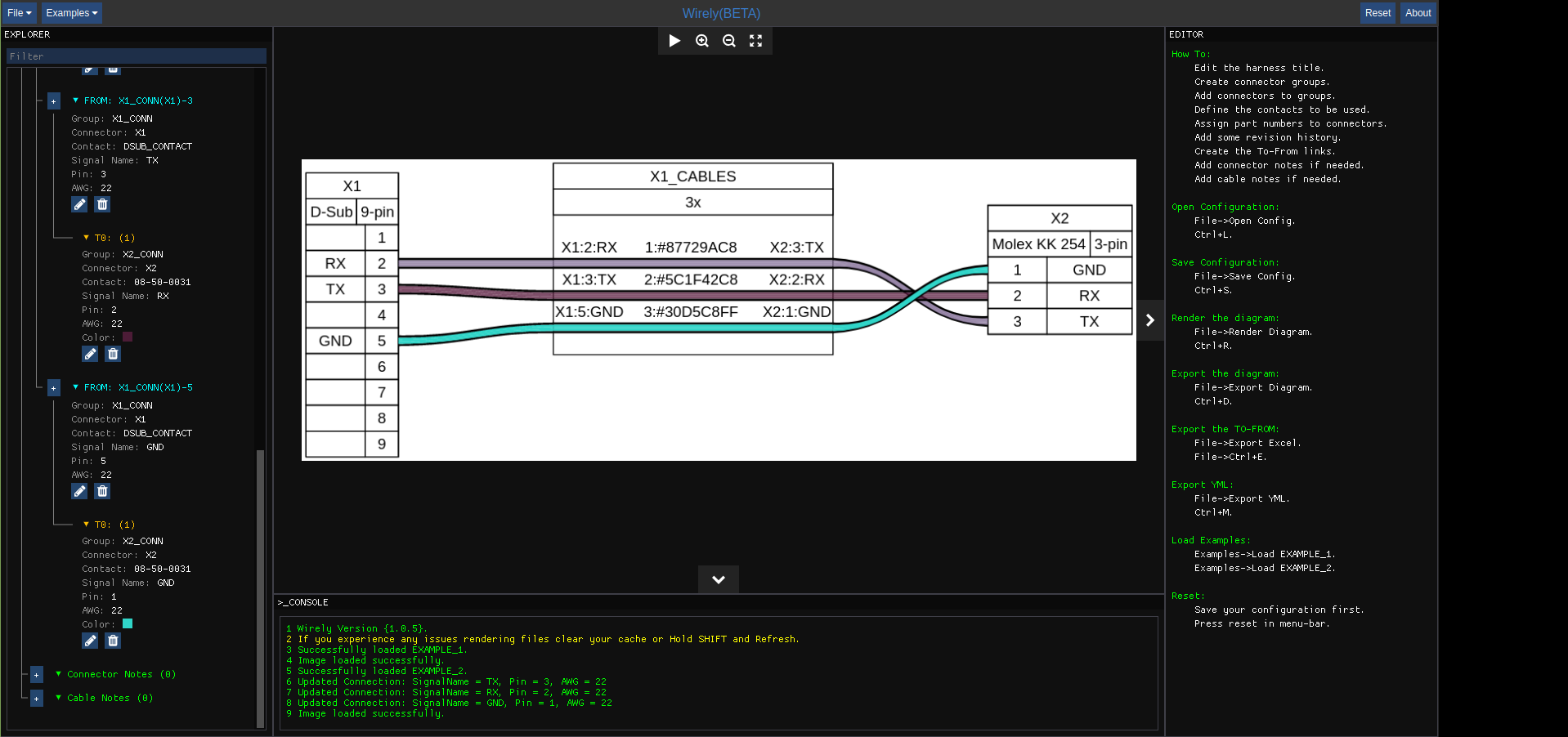Collapse the FROM: X1_CONN(X1)-3 tree node
The height and width of the screenshot is (737, 1568).
click(75, 100)
